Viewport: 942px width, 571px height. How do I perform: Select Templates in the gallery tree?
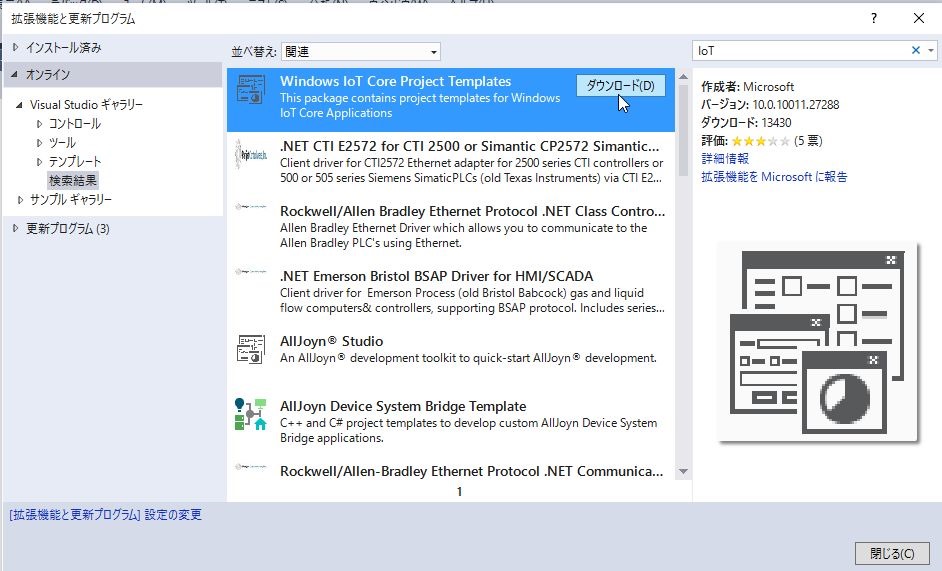pyautogui.click(x=75, y=162)
